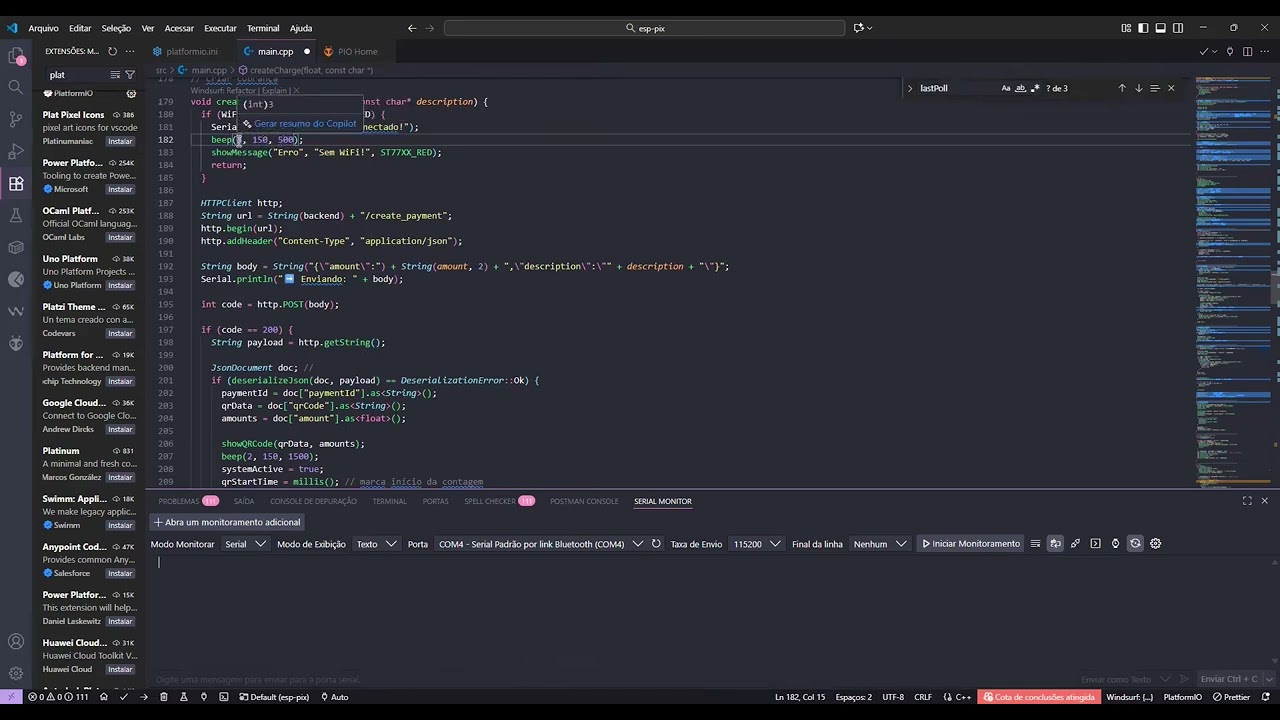Expand the find widget replace chevron

click(910, 88)
